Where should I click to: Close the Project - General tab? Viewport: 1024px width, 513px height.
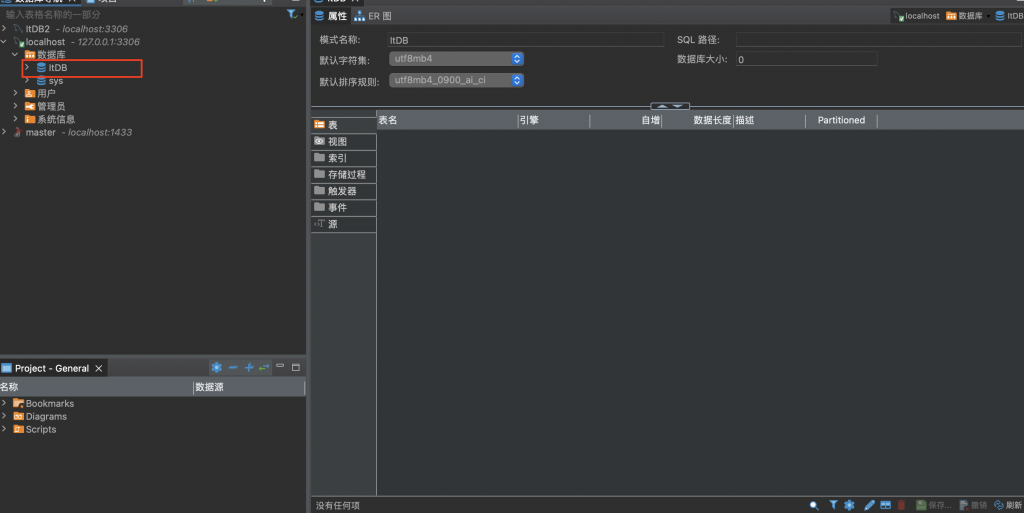pyautogui.click(x=99, y=368)
